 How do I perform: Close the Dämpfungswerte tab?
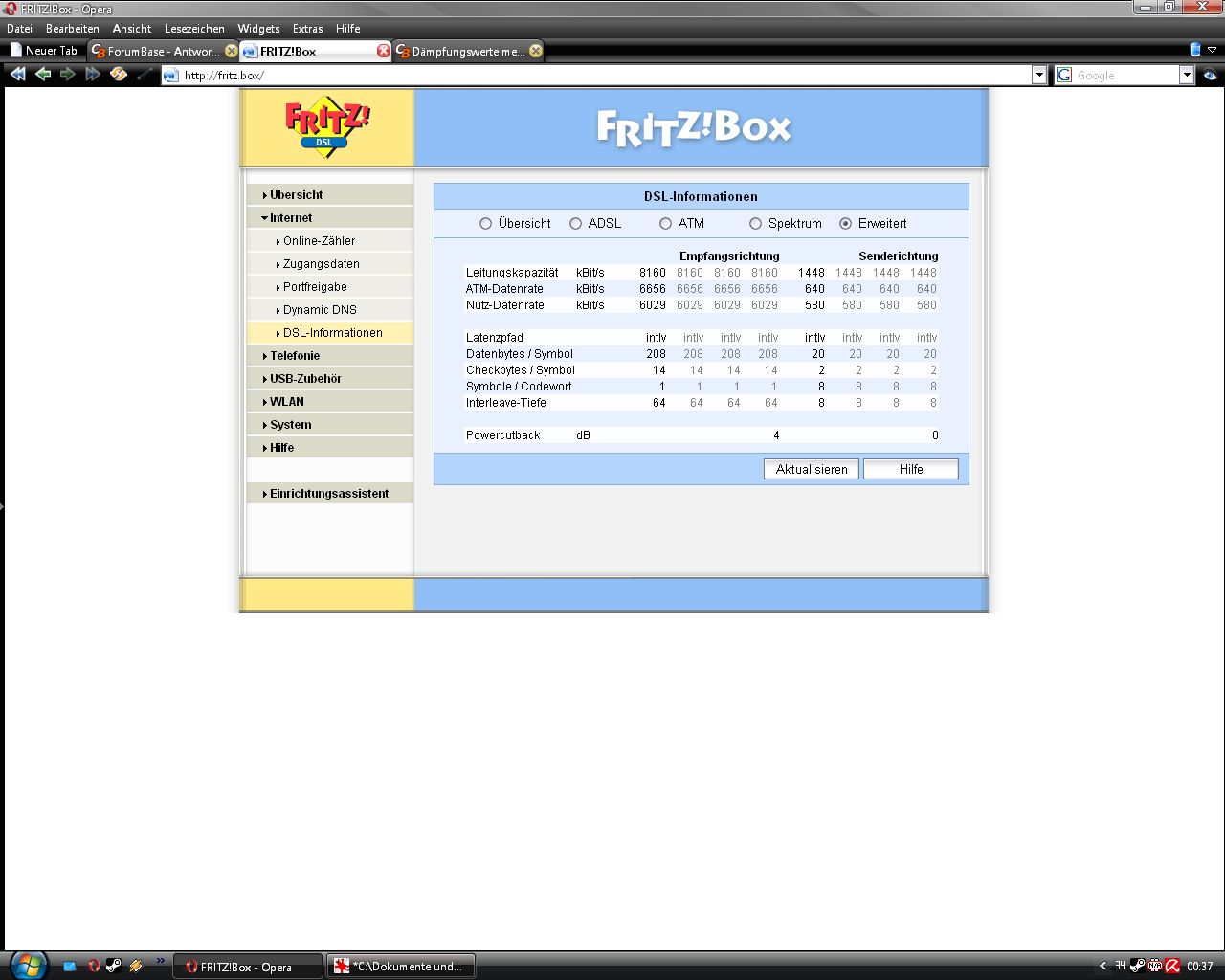[x=536, y=51]
